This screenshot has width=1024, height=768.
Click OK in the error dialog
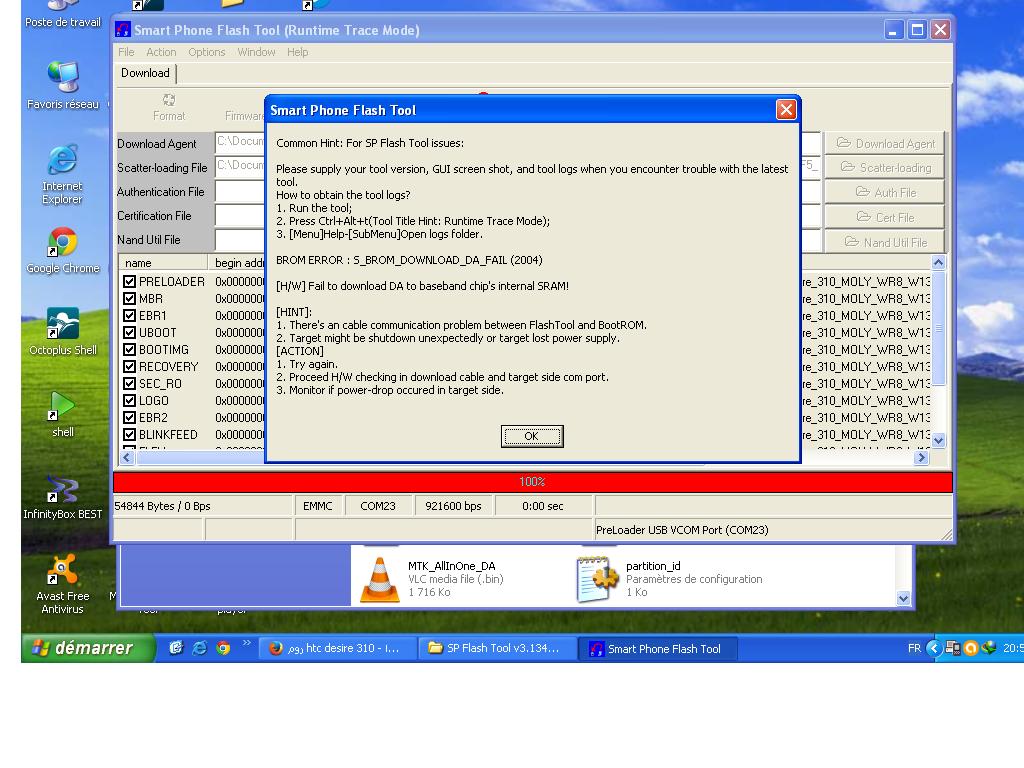(532, 436)
